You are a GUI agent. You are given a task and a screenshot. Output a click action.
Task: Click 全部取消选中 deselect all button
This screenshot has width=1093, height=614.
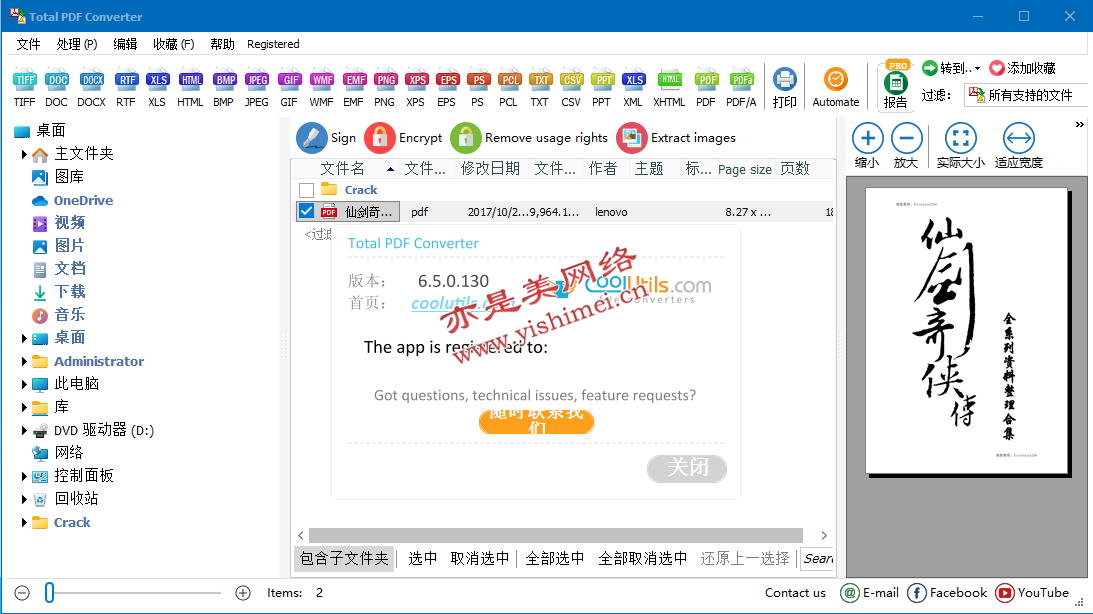point(643,558)
